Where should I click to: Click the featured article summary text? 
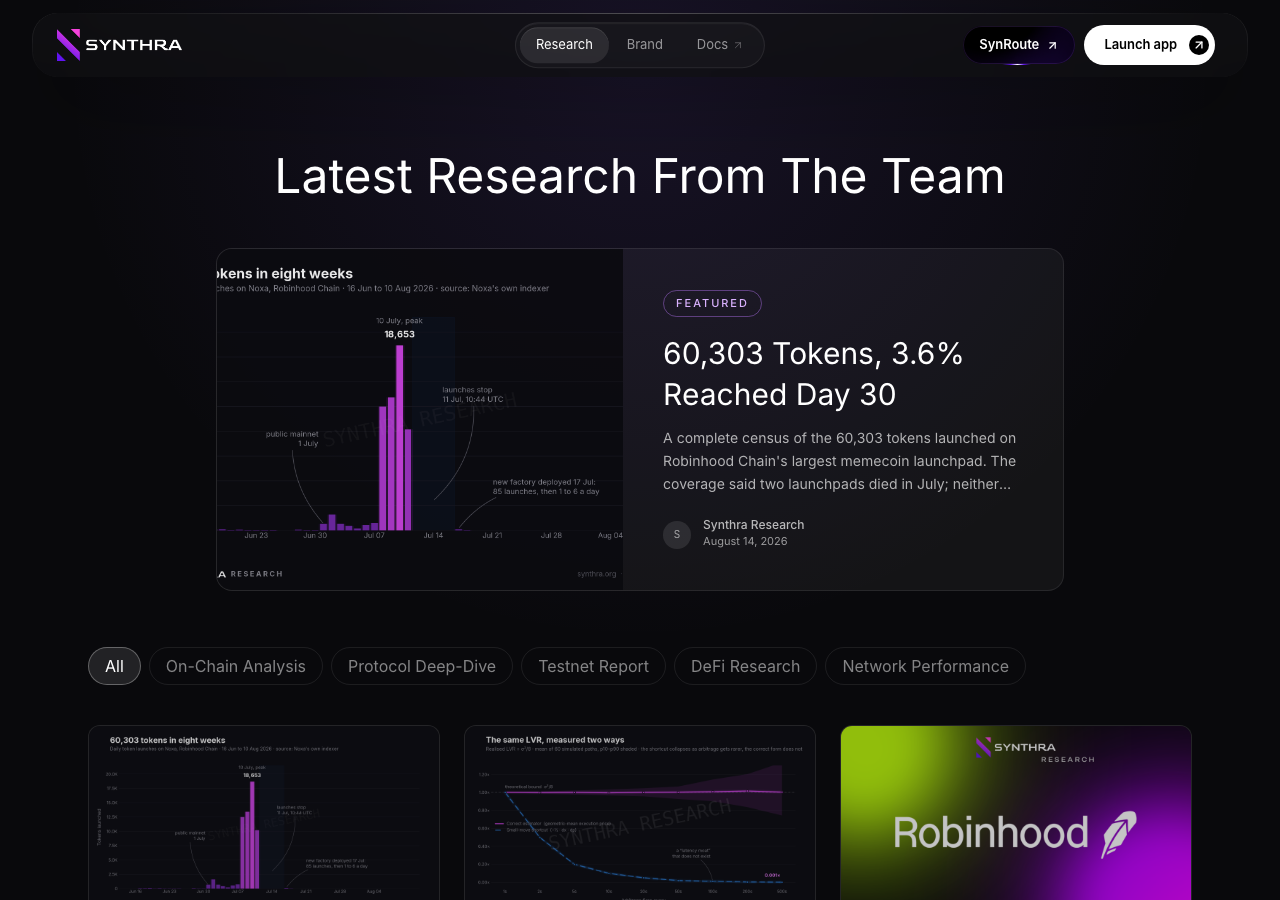pyautogui.click(x=840, y=461)
